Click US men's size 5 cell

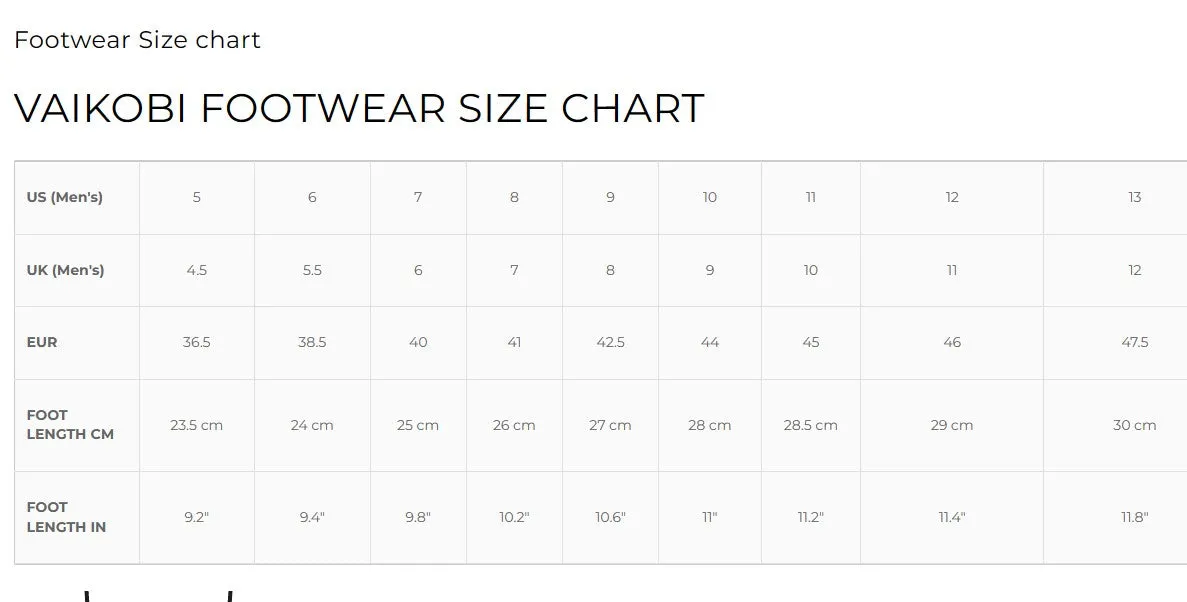pos(197,198)
